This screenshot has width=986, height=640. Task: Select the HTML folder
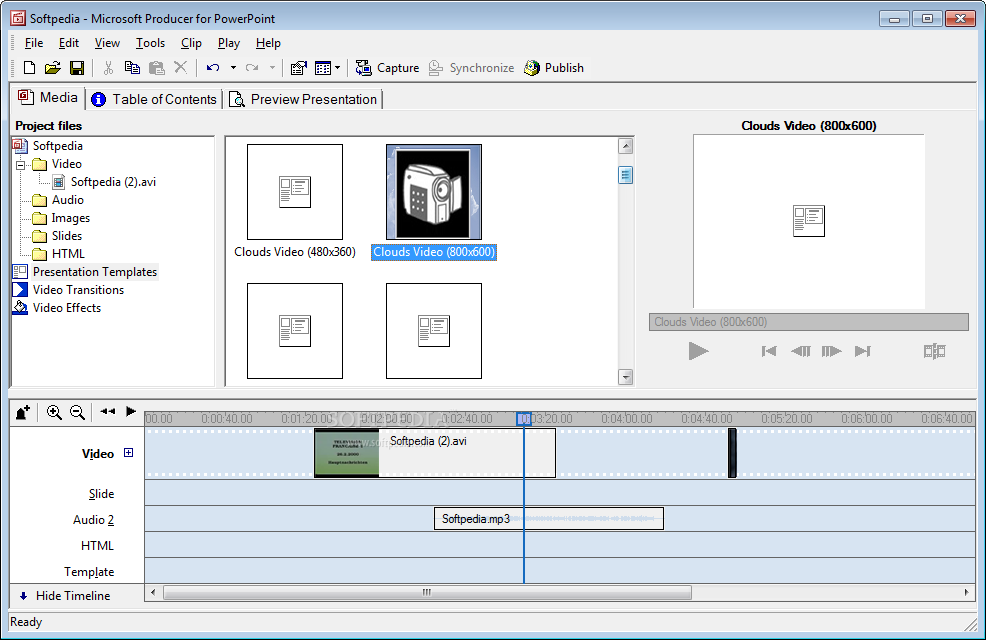click(x=68, y=254)
